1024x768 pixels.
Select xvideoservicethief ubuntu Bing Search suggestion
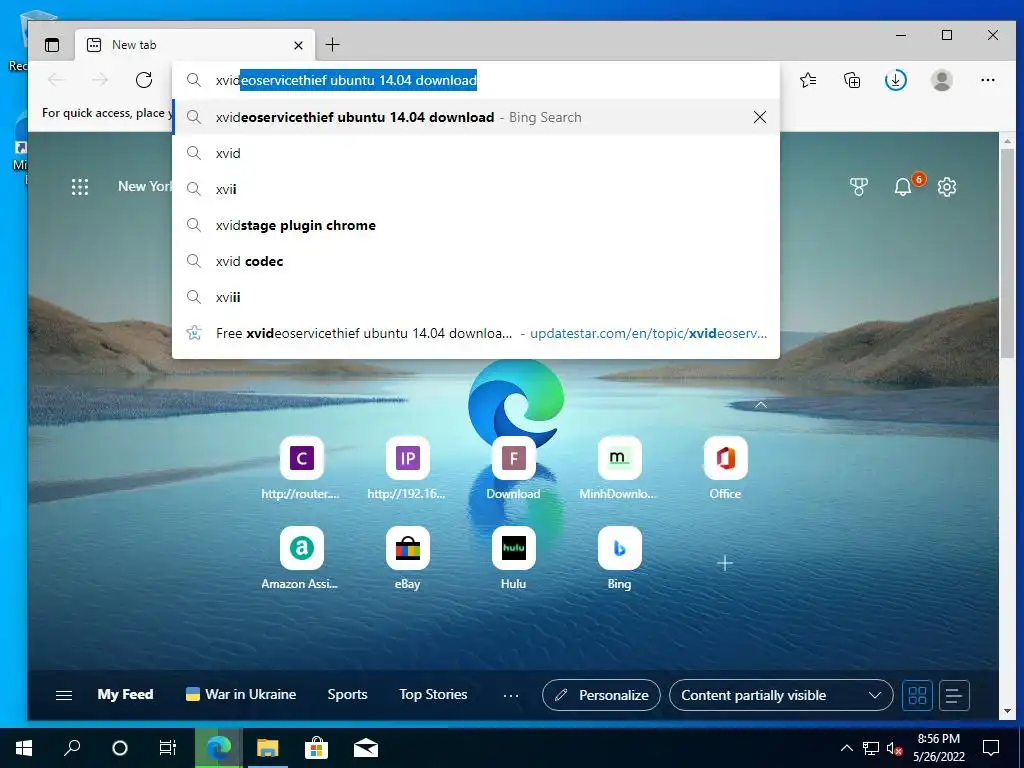click(x=476, y=117)
